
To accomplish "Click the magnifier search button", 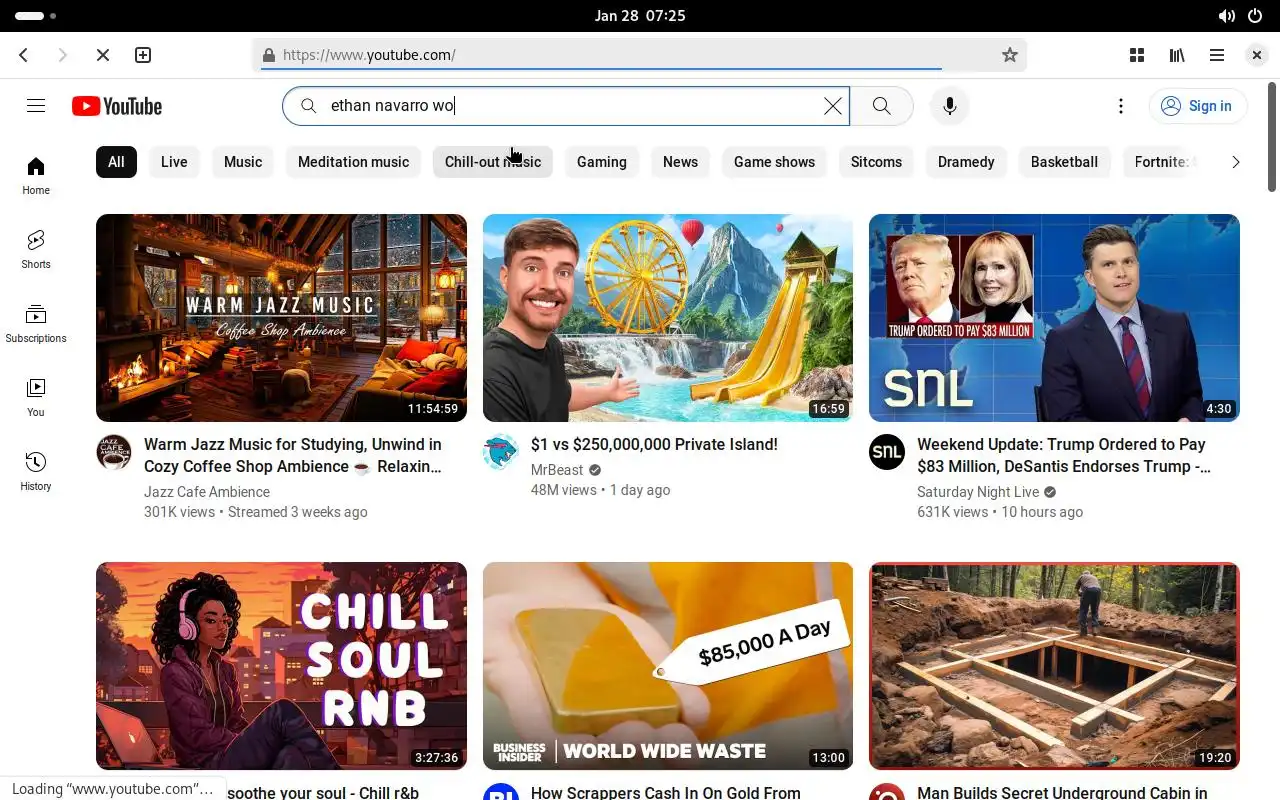I will pos(881,106).
